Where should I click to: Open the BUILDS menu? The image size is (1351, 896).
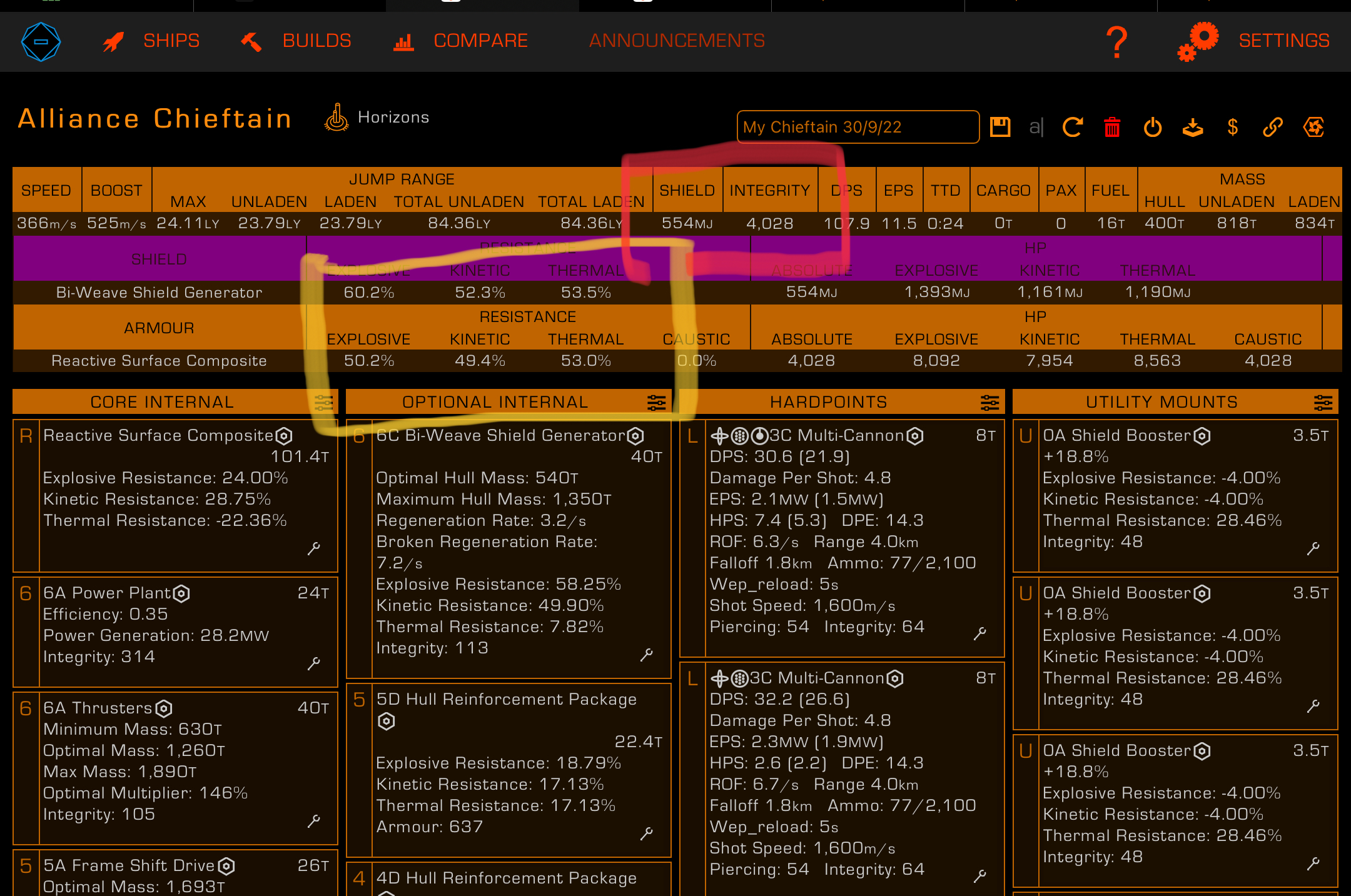tap(316, 41)
